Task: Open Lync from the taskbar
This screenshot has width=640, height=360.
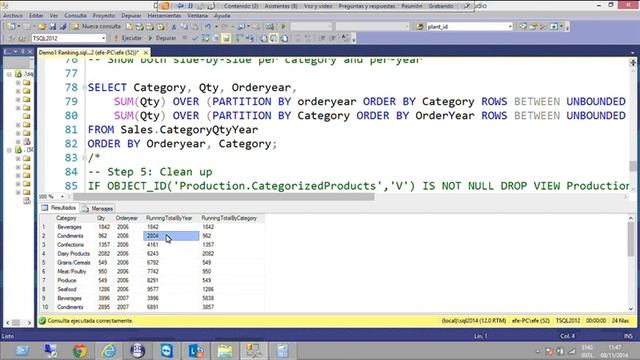Action: tap(196, 351)
